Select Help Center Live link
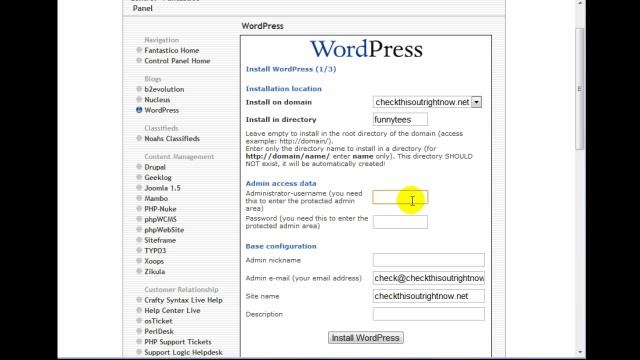This screenshot has height=360, width=640. tap(172, 311)
